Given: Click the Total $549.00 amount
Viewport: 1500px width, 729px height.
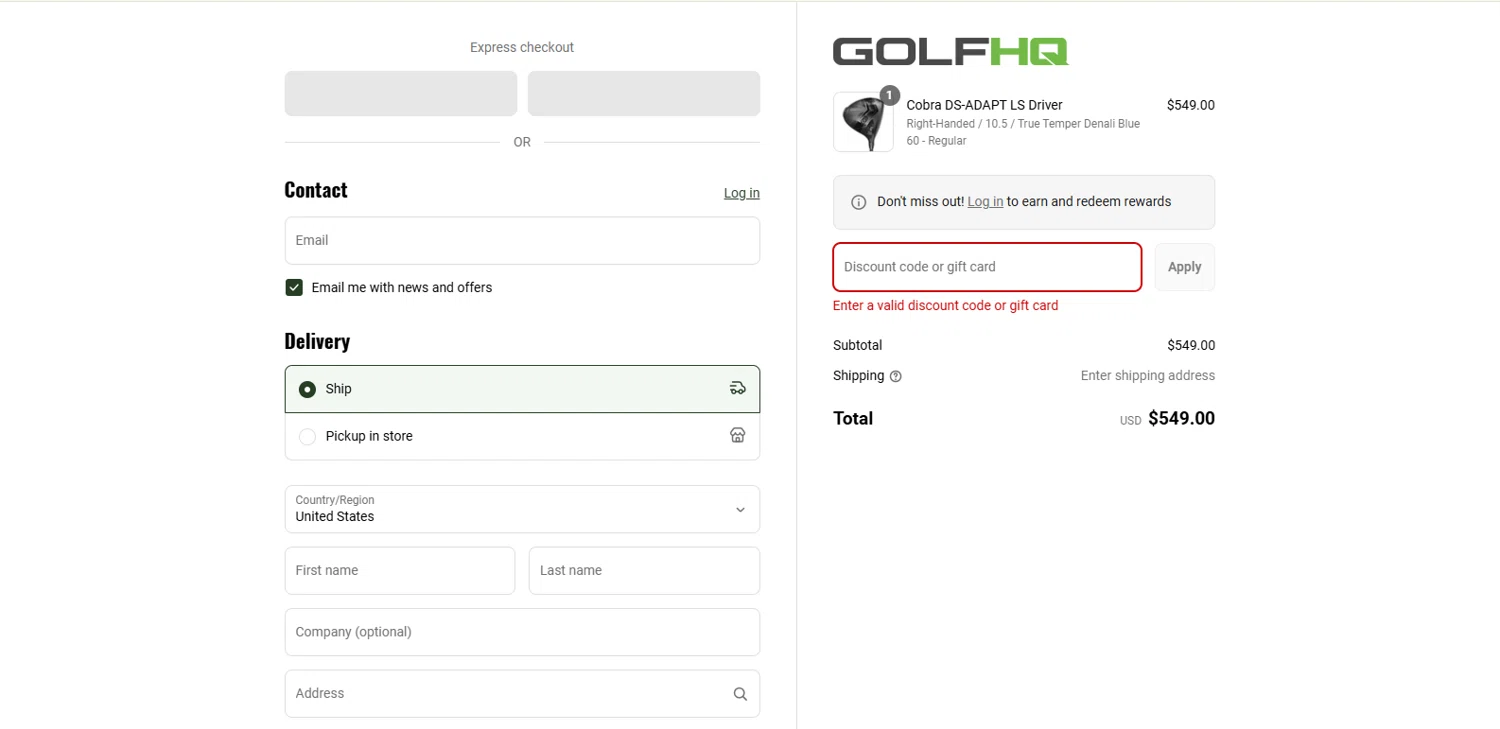Looking at the screenshot, I should 1181,419.
